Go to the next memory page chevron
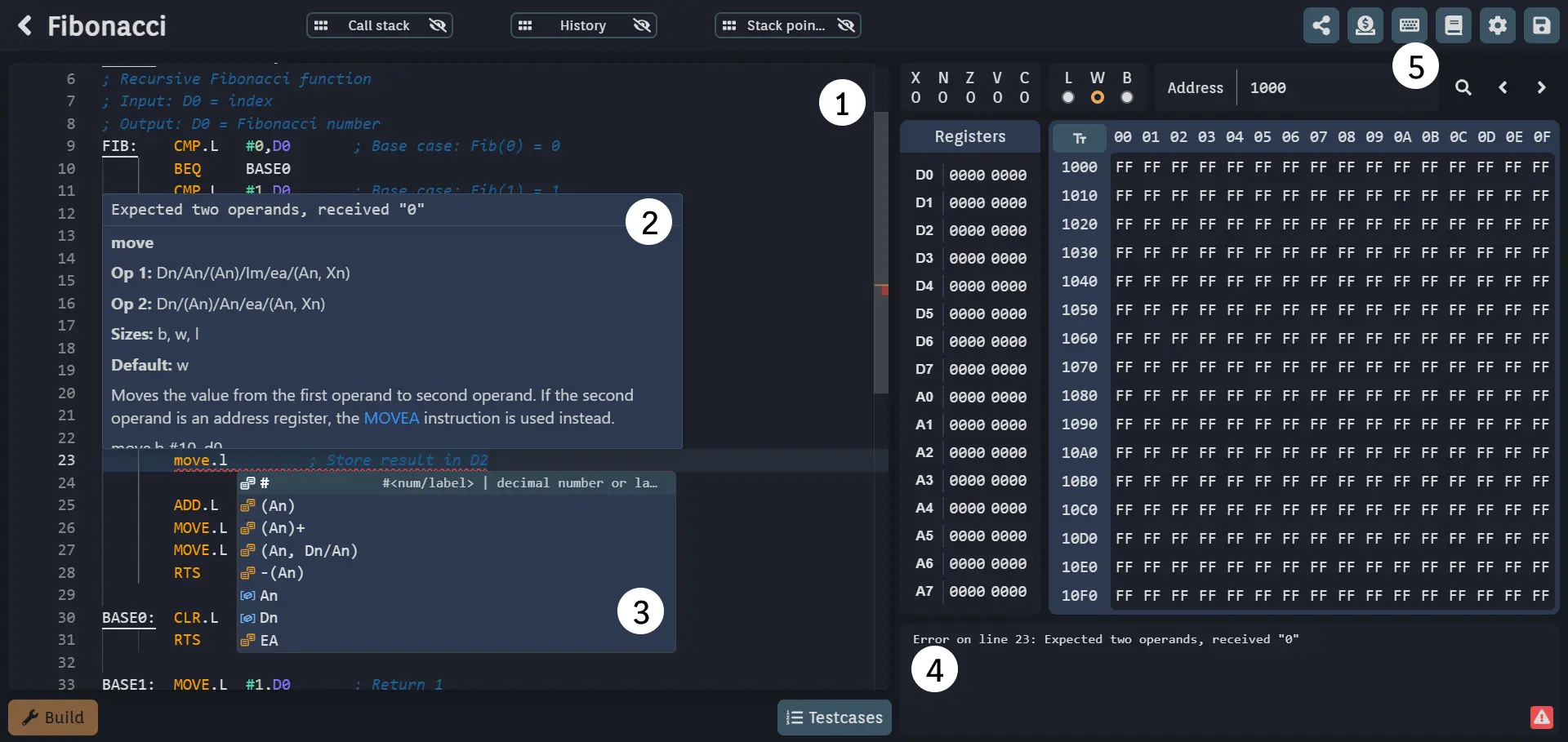This screenshot has width=1568, height=742. tap(1542, 87)
